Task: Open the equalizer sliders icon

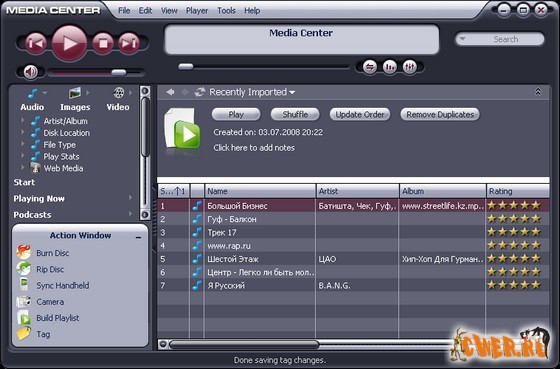Action: (x=410, y=67)
